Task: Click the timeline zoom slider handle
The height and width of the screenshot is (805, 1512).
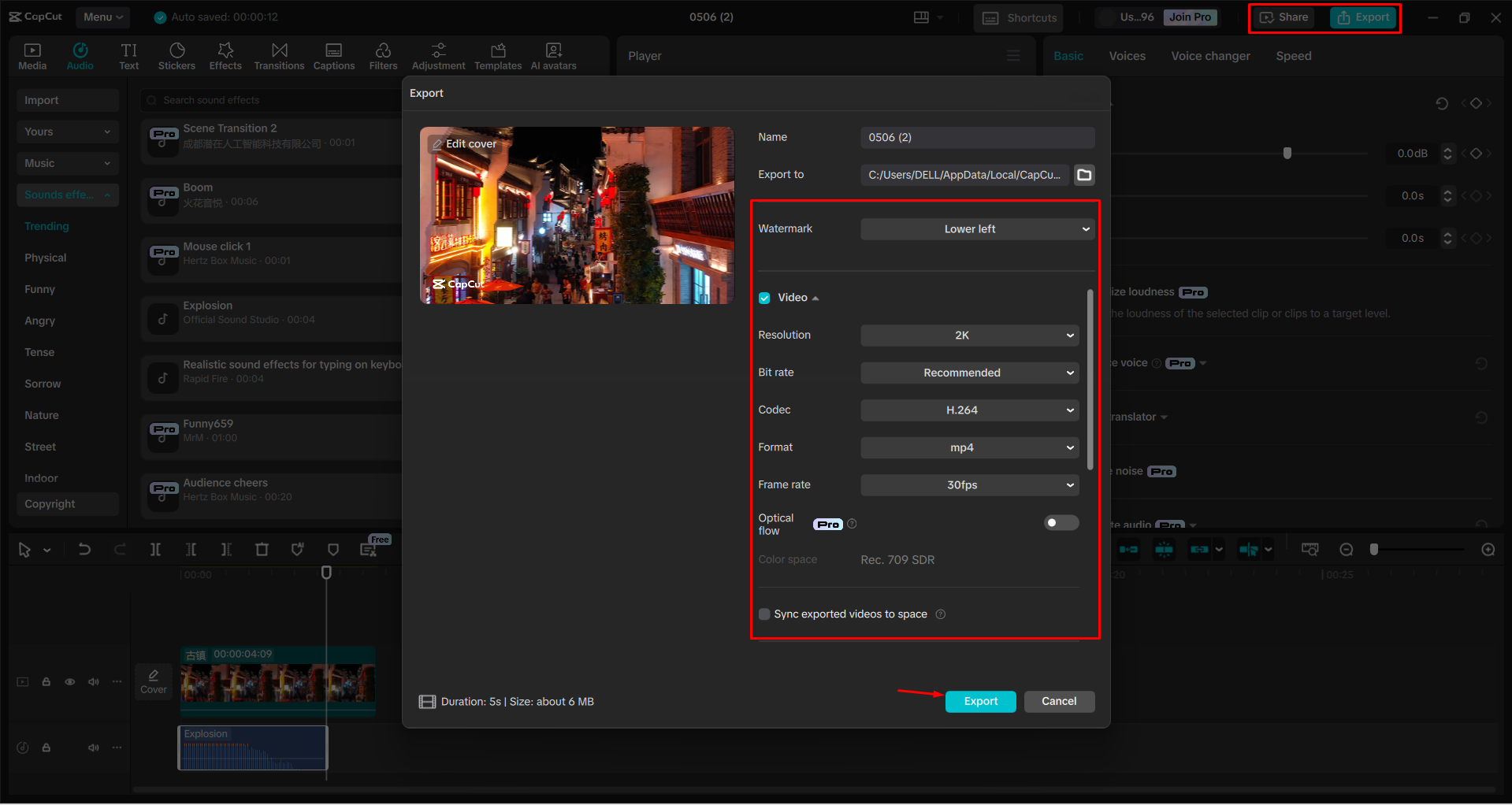Action: click(1375, 549)
